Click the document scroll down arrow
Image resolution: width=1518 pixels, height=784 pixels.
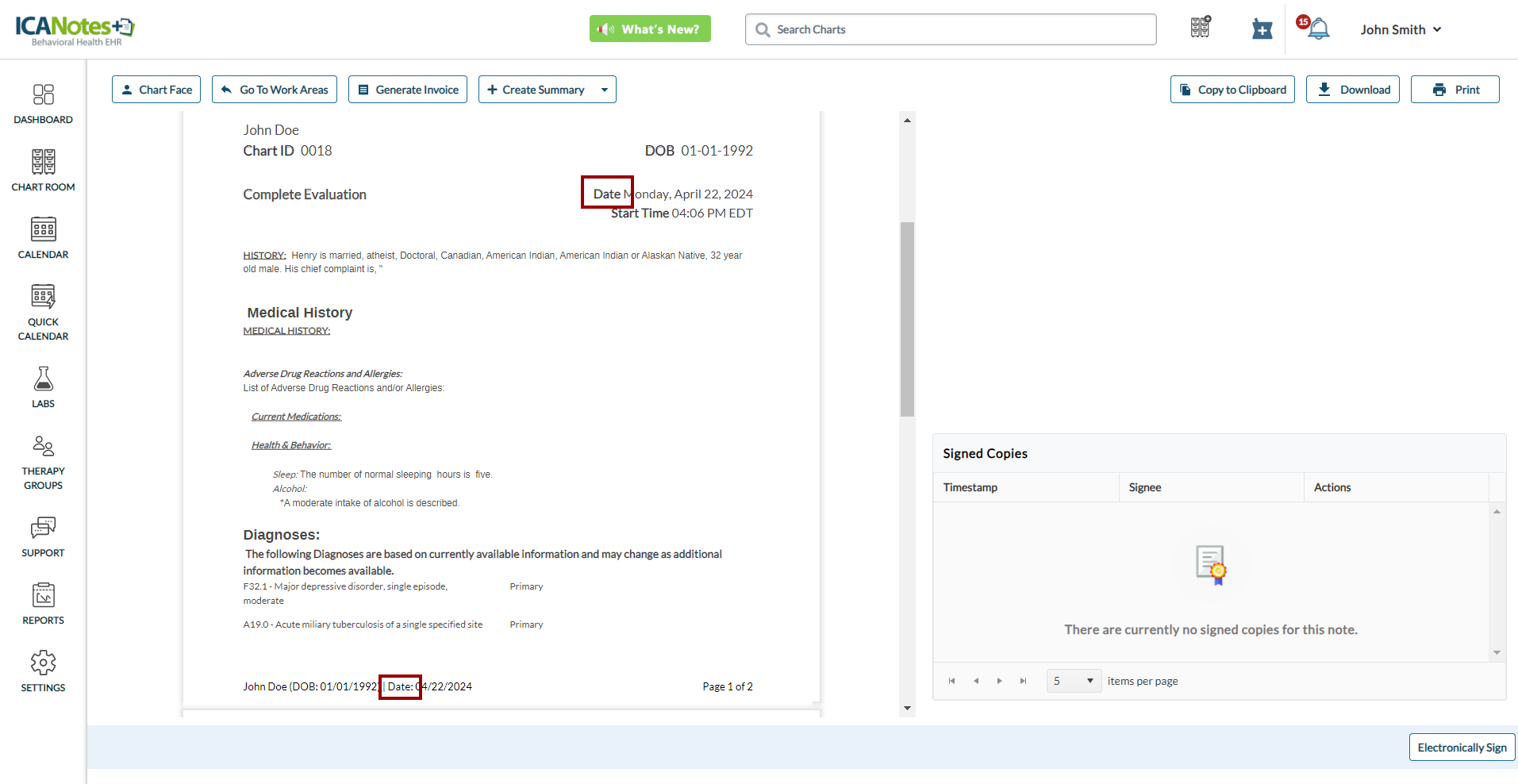click(907, 708)
